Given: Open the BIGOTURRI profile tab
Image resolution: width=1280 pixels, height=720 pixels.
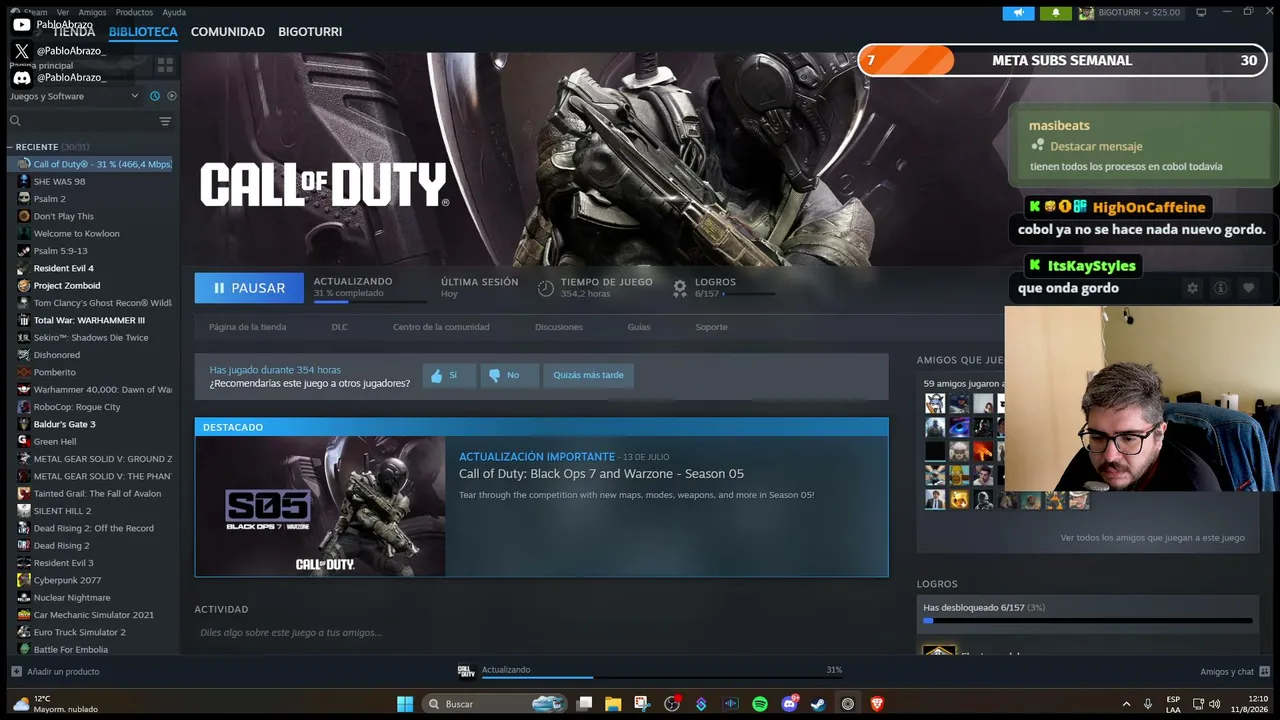Looking at the screenshot, I should point(310,32).
